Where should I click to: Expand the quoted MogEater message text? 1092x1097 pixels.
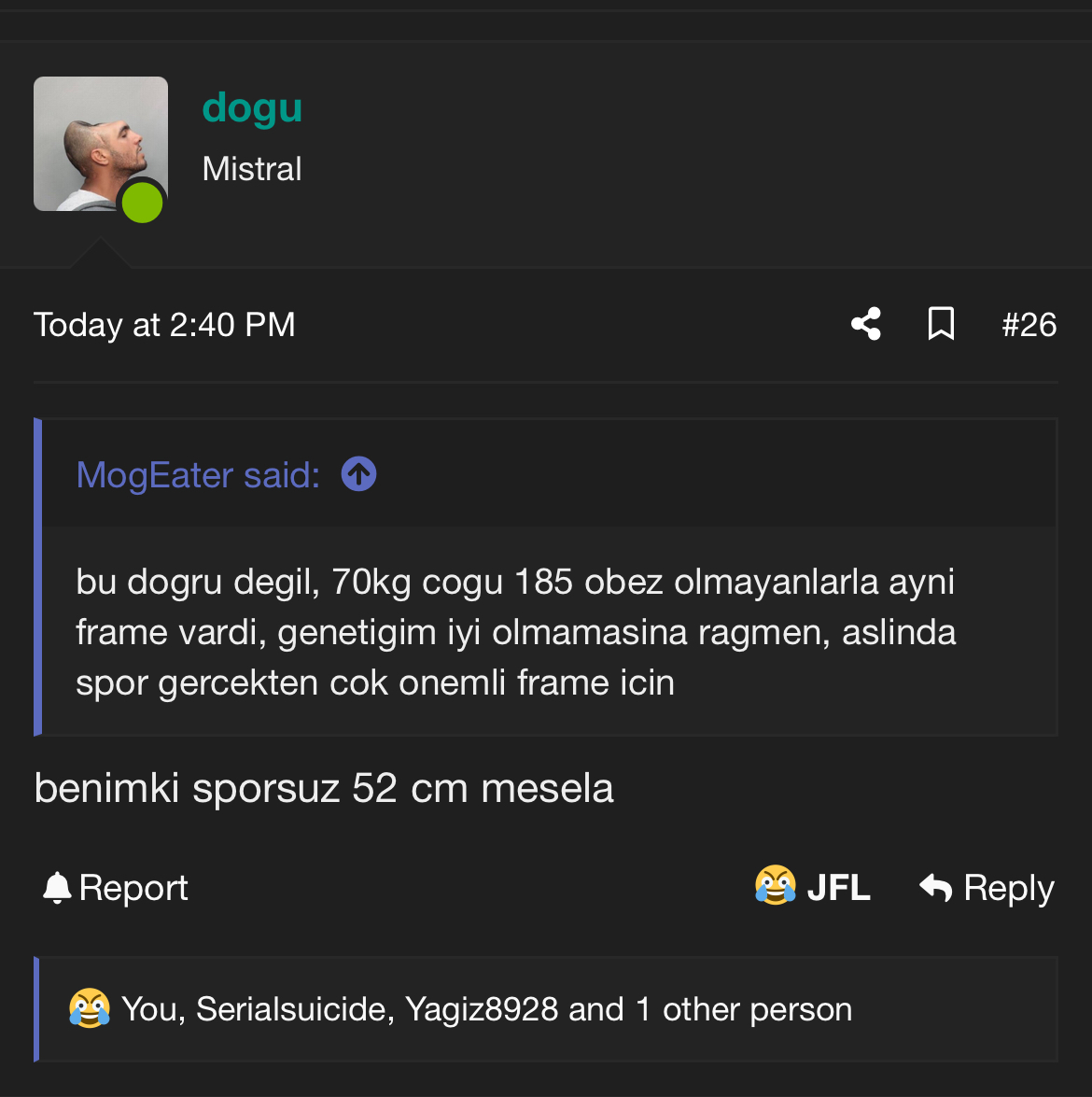click(x=515, y=632)
